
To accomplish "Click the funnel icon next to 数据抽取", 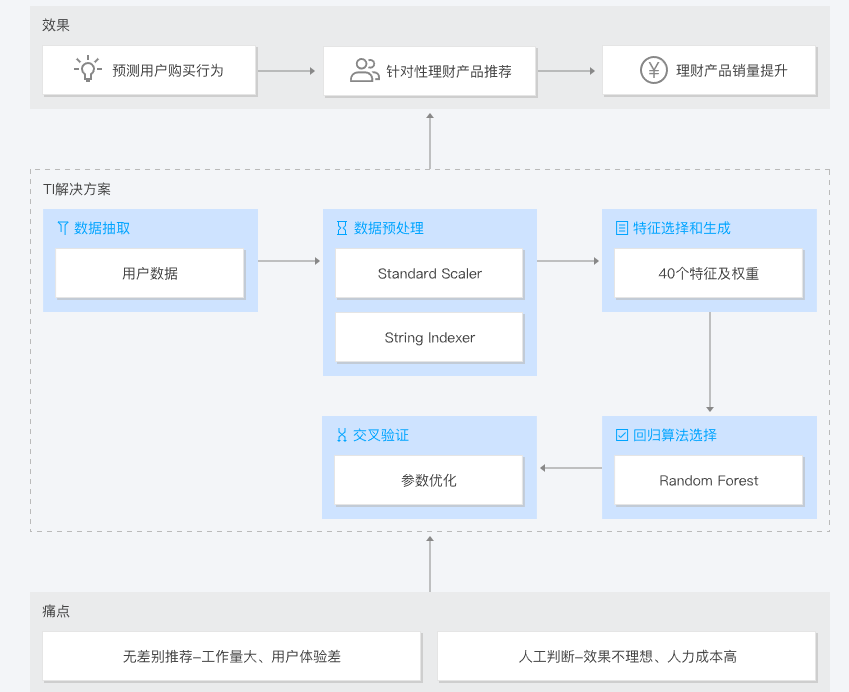I will [x=63, y=228].
